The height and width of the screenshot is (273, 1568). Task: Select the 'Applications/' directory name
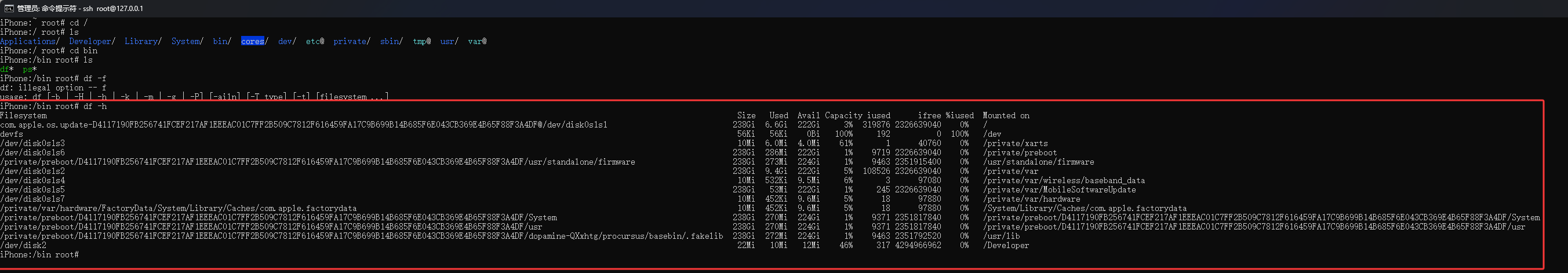[30, 41]
